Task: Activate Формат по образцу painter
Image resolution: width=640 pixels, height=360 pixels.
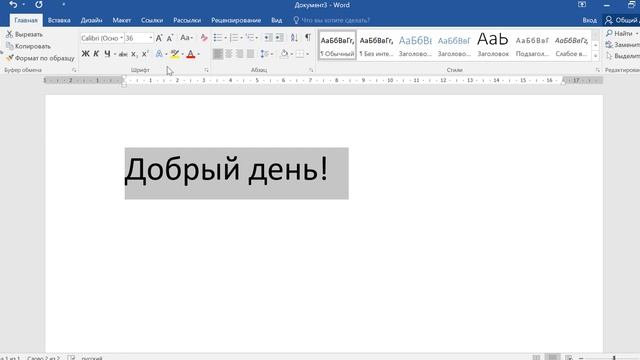Action: click(40, 58)
